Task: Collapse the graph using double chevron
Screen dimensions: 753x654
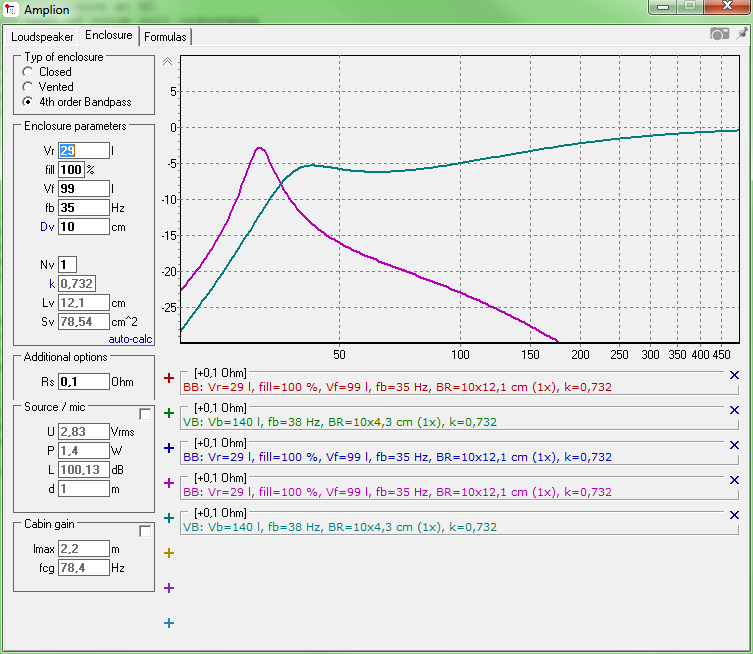Action: pyautogui.click(x=167, y=61)
